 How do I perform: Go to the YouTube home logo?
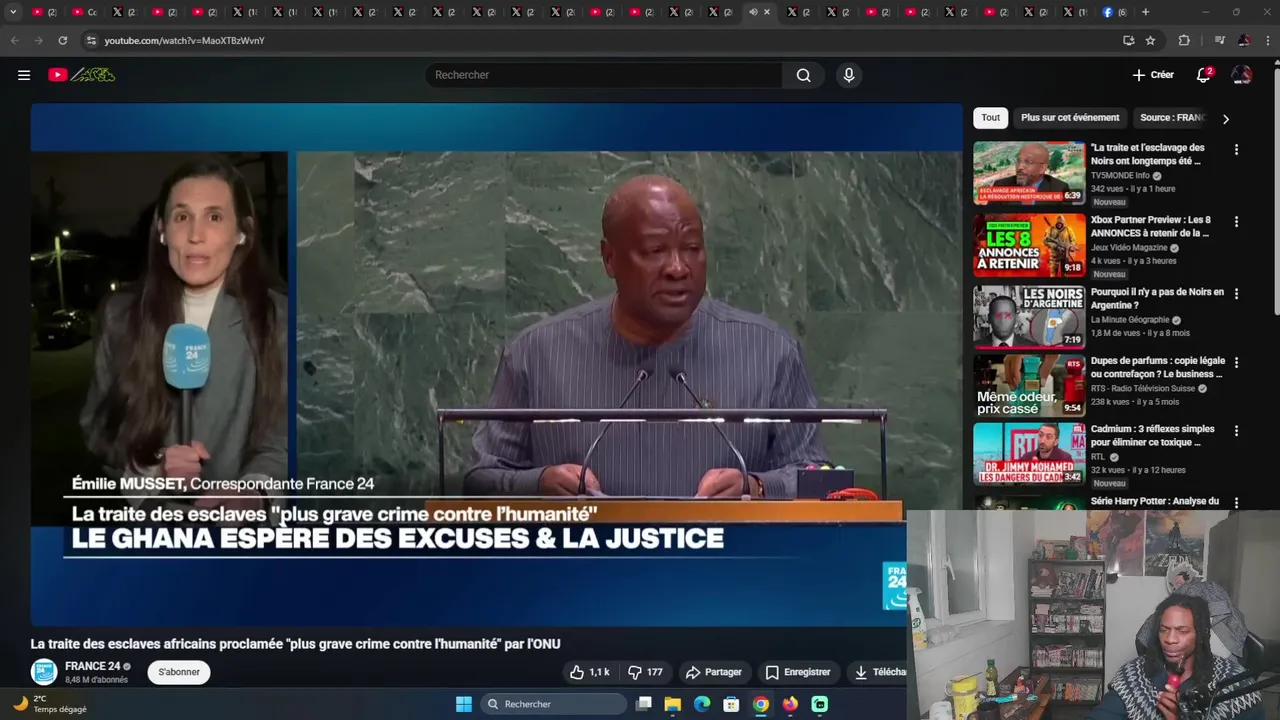[82, 75]
